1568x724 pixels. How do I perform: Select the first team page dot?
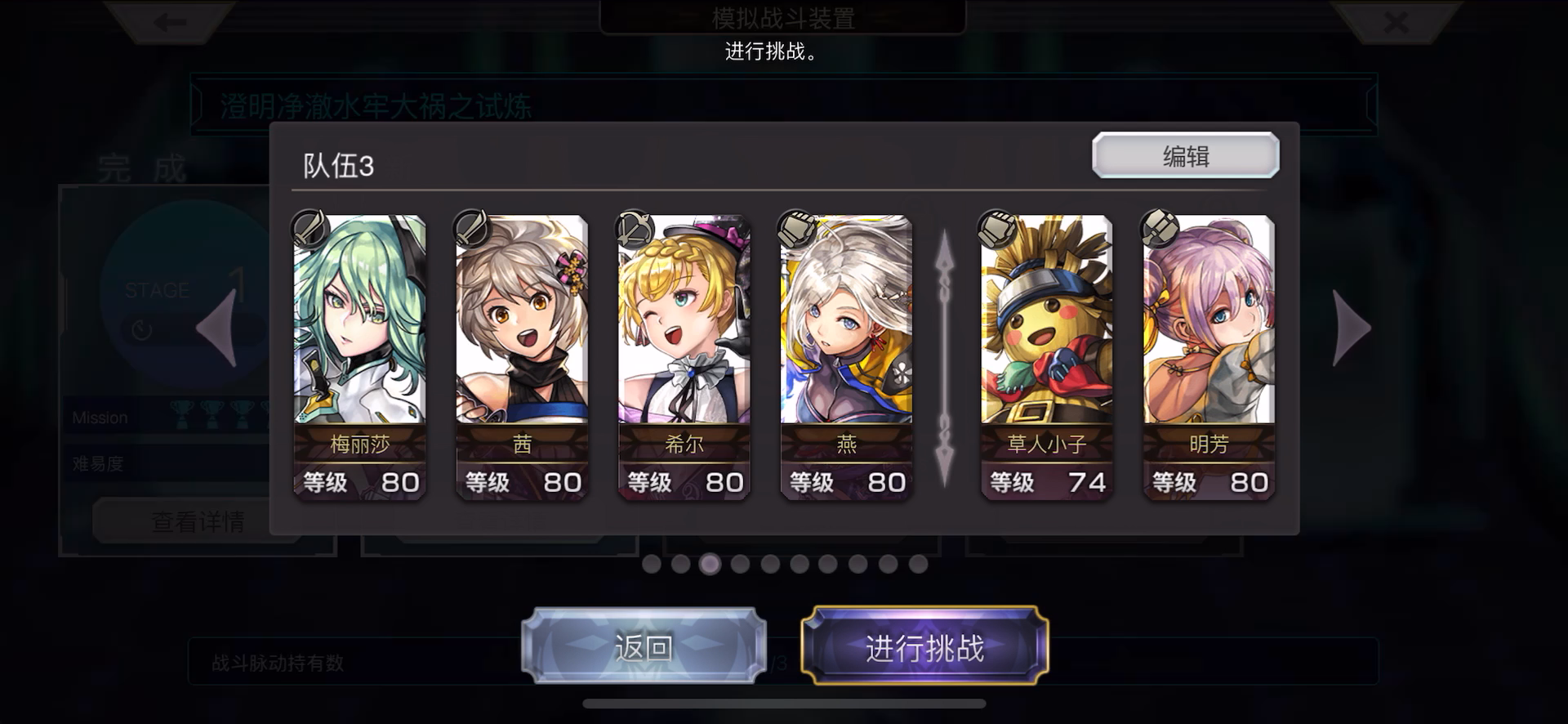coord(652,564)
